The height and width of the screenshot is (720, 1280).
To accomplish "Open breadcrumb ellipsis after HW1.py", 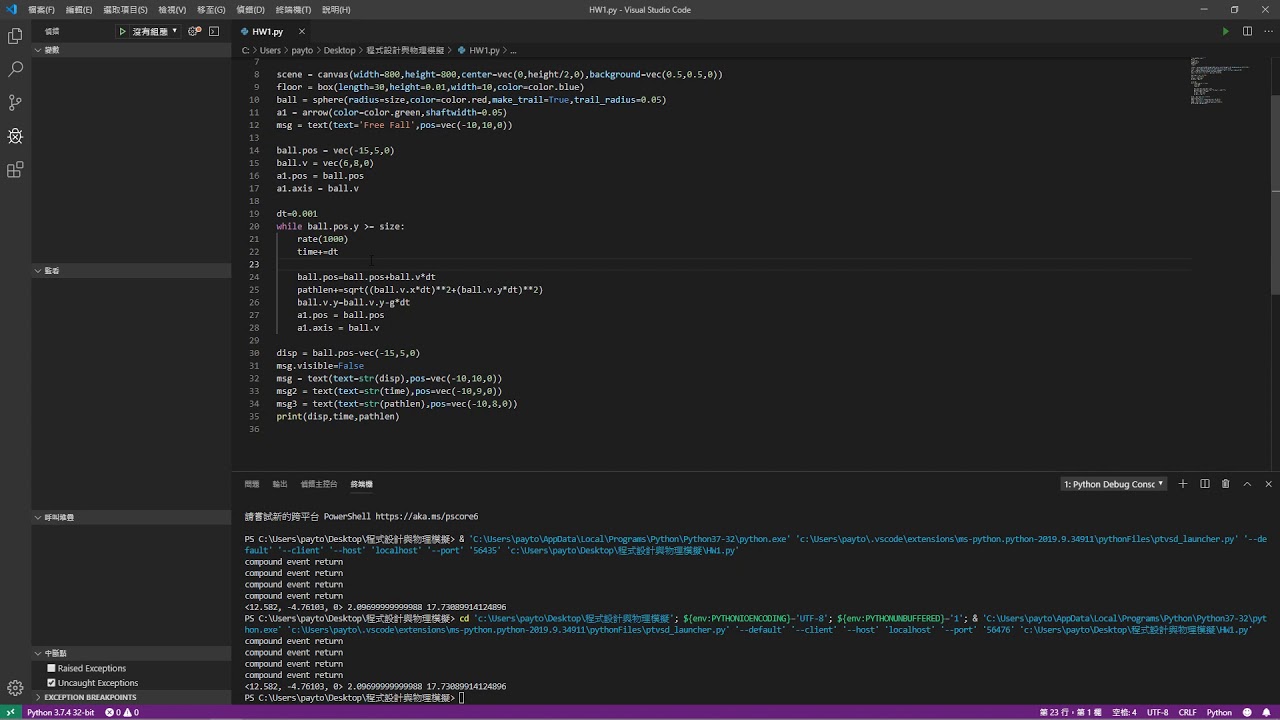I will click(x=513, y=50).
